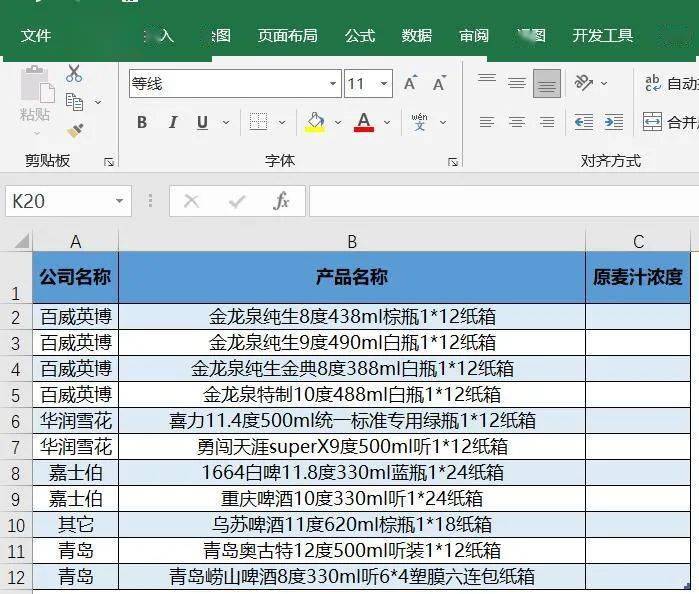Click the 原麦汁浓度 header cell
Viewport: 699px width, 594px height.
[x=638, y=277]
